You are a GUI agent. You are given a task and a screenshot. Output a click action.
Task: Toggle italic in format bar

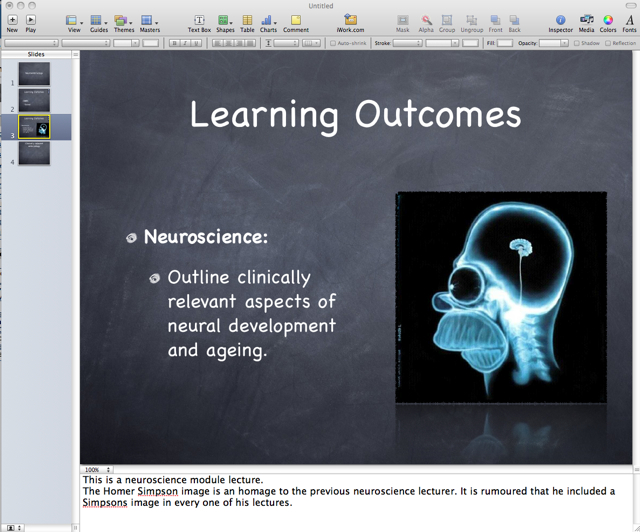[185, 43]
